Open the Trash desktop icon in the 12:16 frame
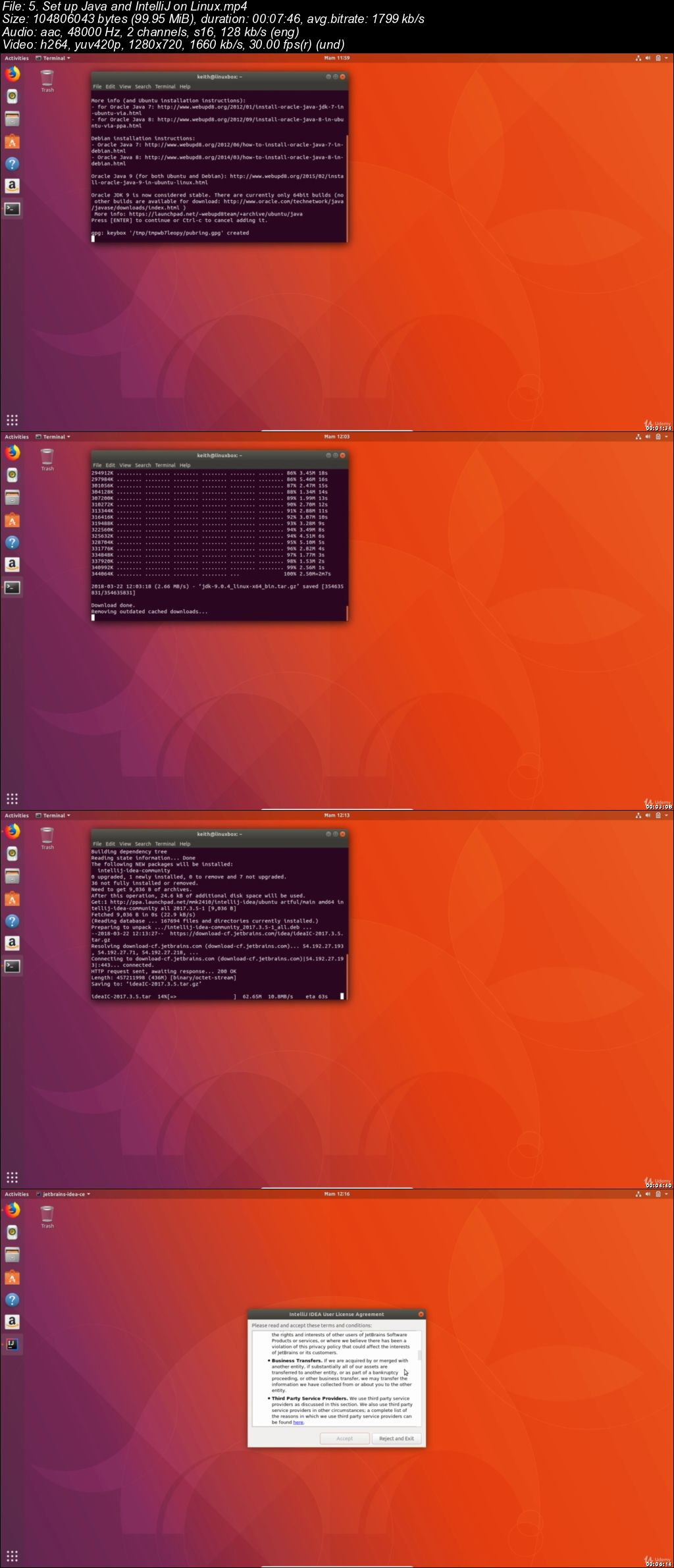This screenshot has width=674, height=1568. 47,1217
